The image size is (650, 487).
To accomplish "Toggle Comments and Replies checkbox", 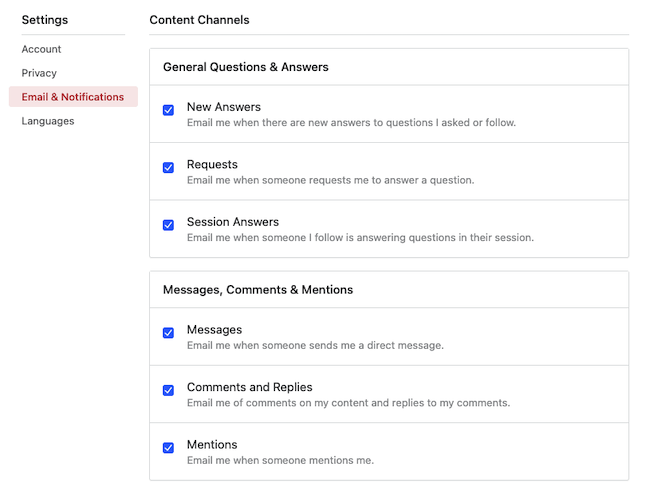I will coord(168,390).
